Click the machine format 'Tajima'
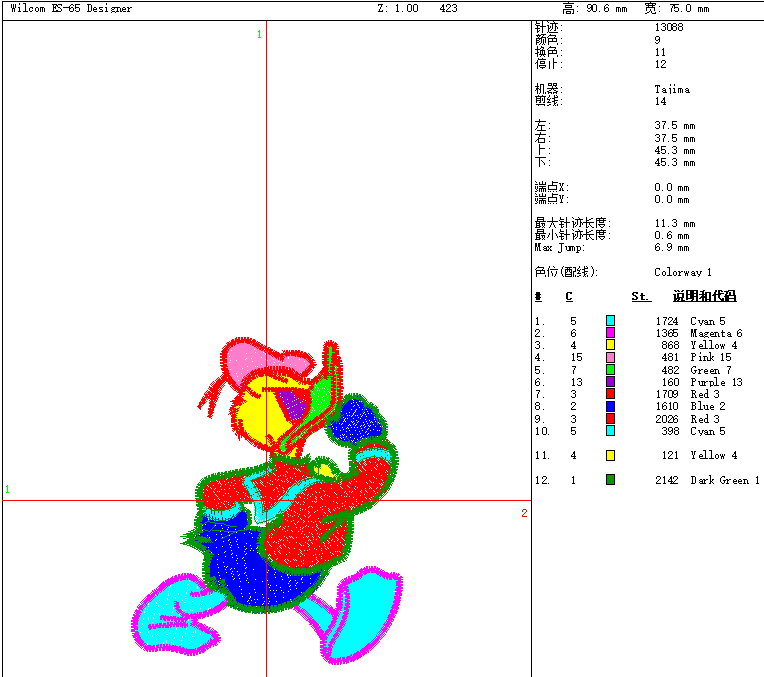764x677 pixels. point(672,89)
